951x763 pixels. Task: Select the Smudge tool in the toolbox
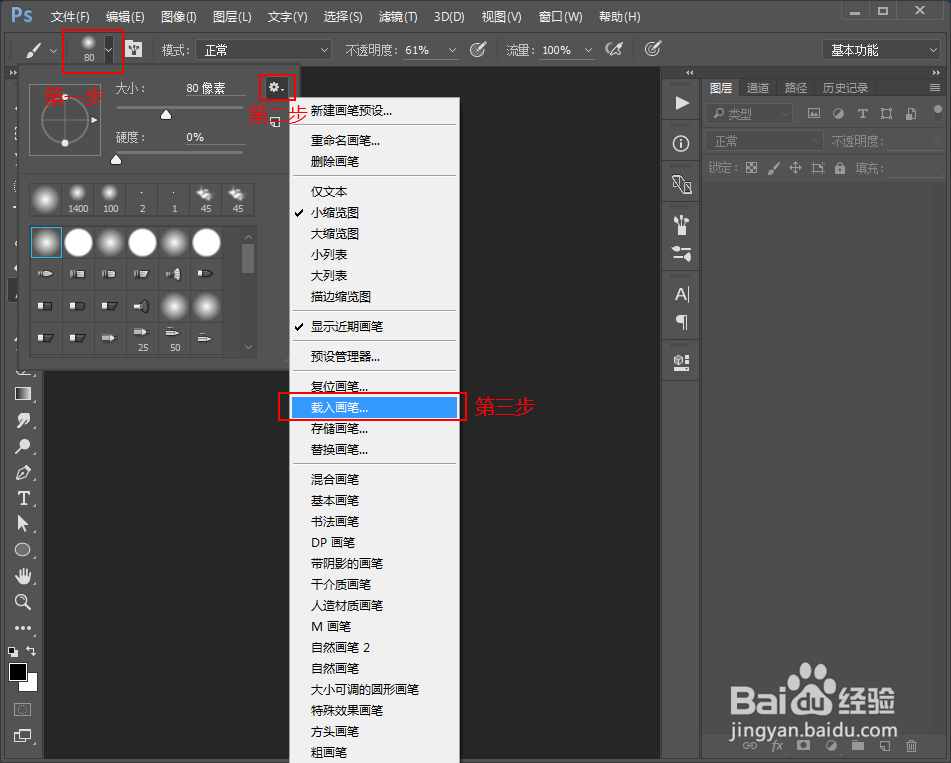(x=23, y=420)
